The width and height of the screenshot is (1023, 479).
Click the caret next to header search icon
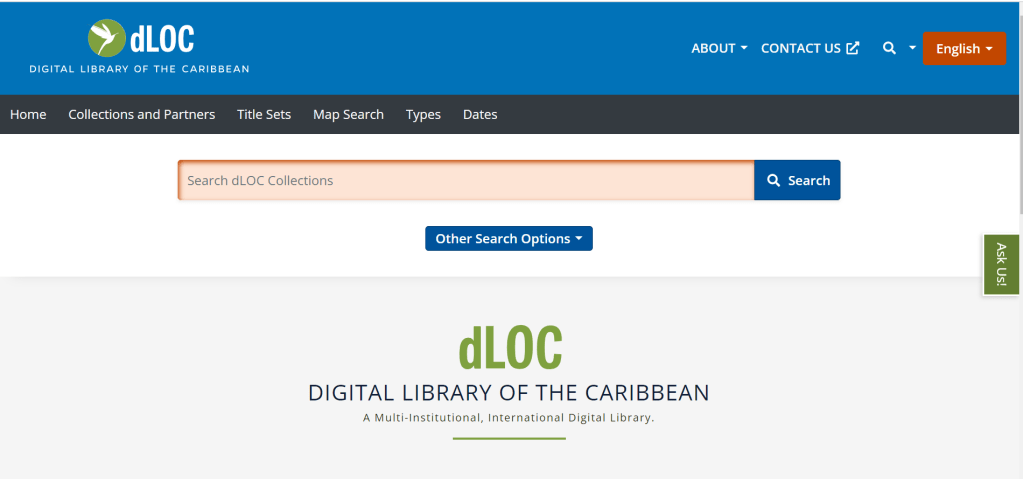(912, 48)
